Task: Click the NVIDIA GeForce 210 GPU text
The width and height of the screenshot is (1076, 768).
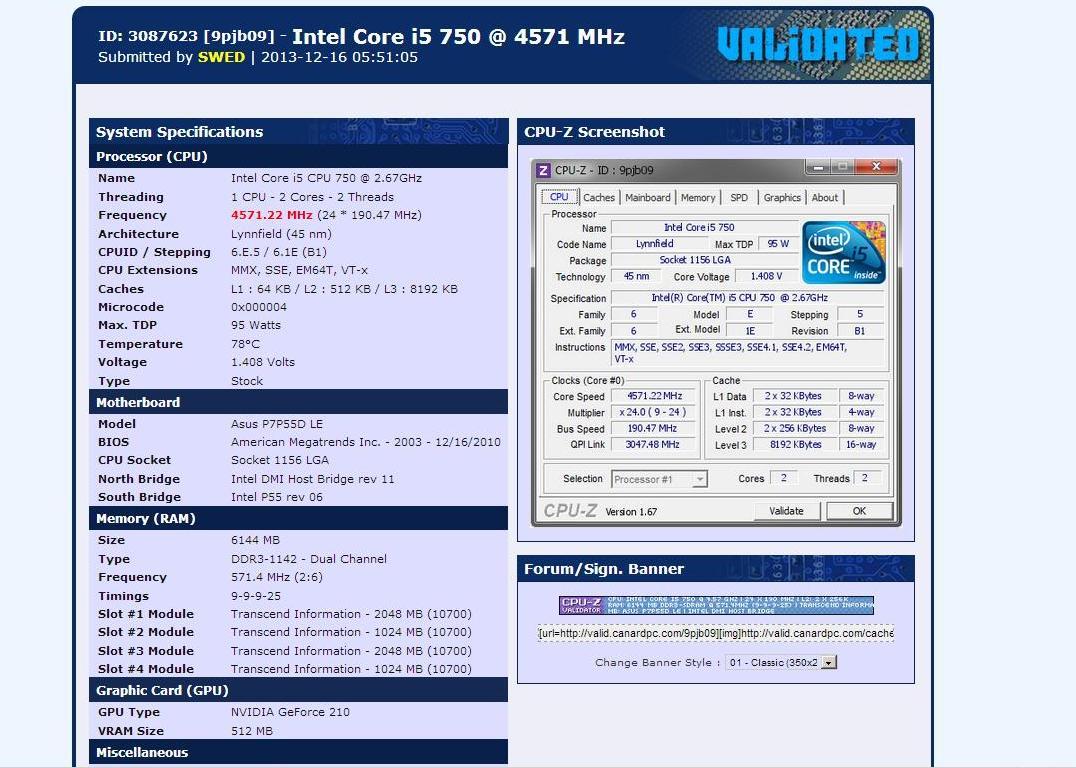Action: coord(290,712)
